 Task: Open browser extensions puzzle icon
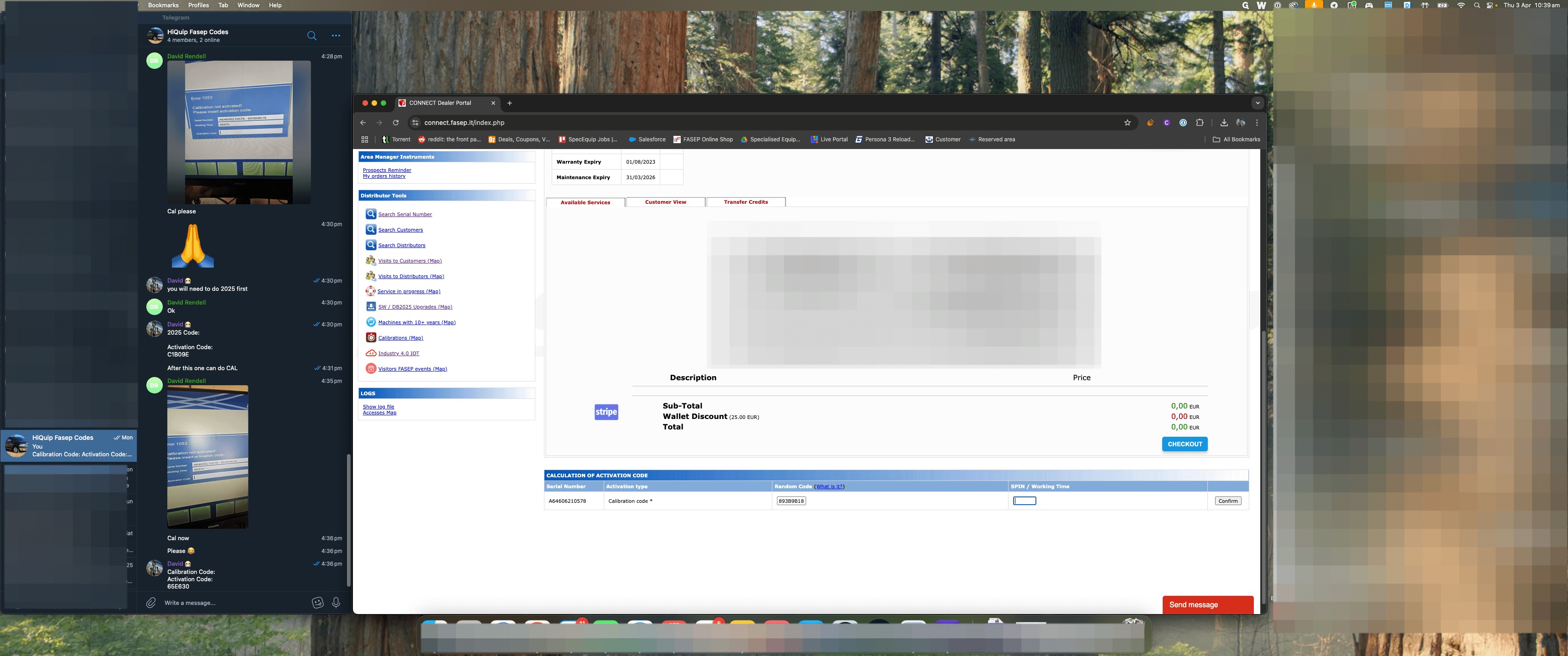1200,122
